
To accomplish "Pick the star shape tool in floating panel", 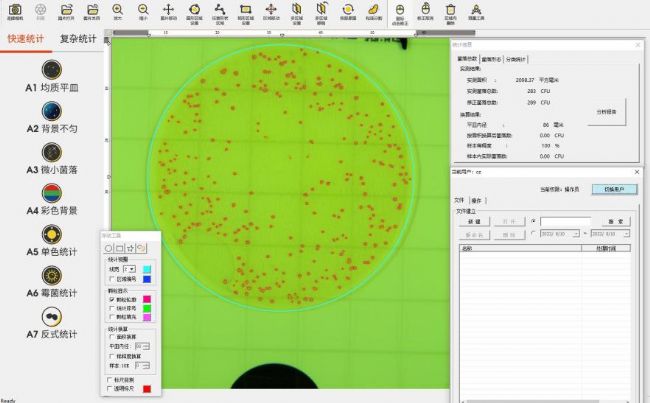I will [131, 247].
